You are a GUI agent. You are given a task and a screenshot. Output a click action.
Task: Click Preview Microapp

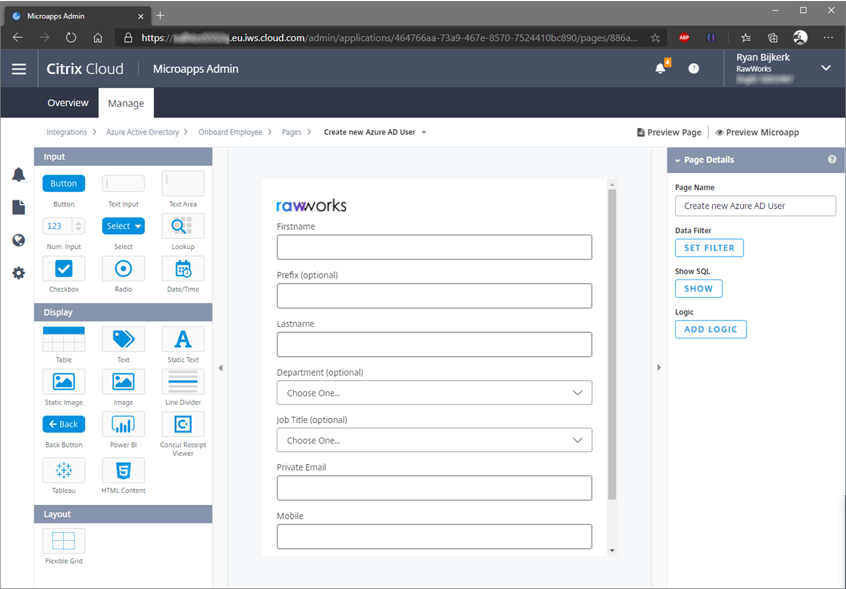[x=757, y=132]
